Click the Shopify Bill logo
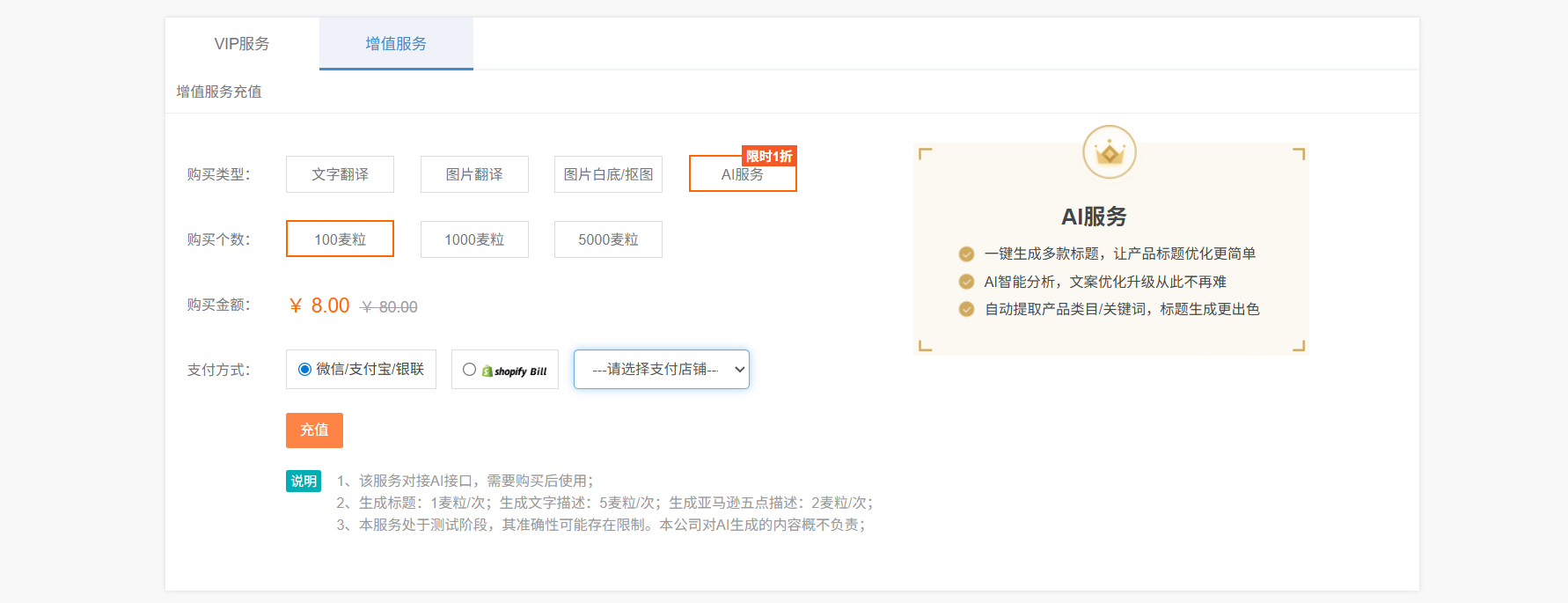 coord(515,371)
